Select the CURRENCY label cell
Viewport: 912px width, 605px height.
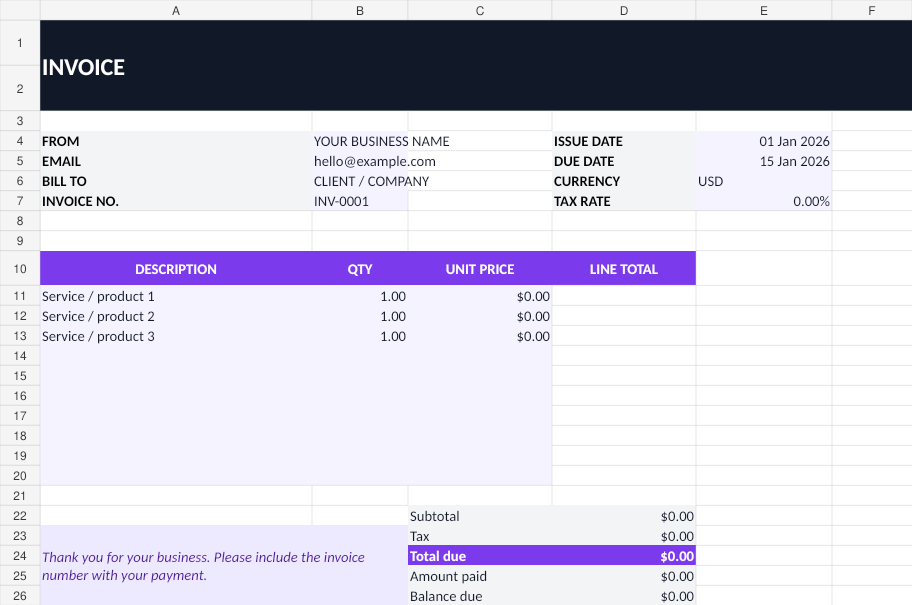click(624, 181)
